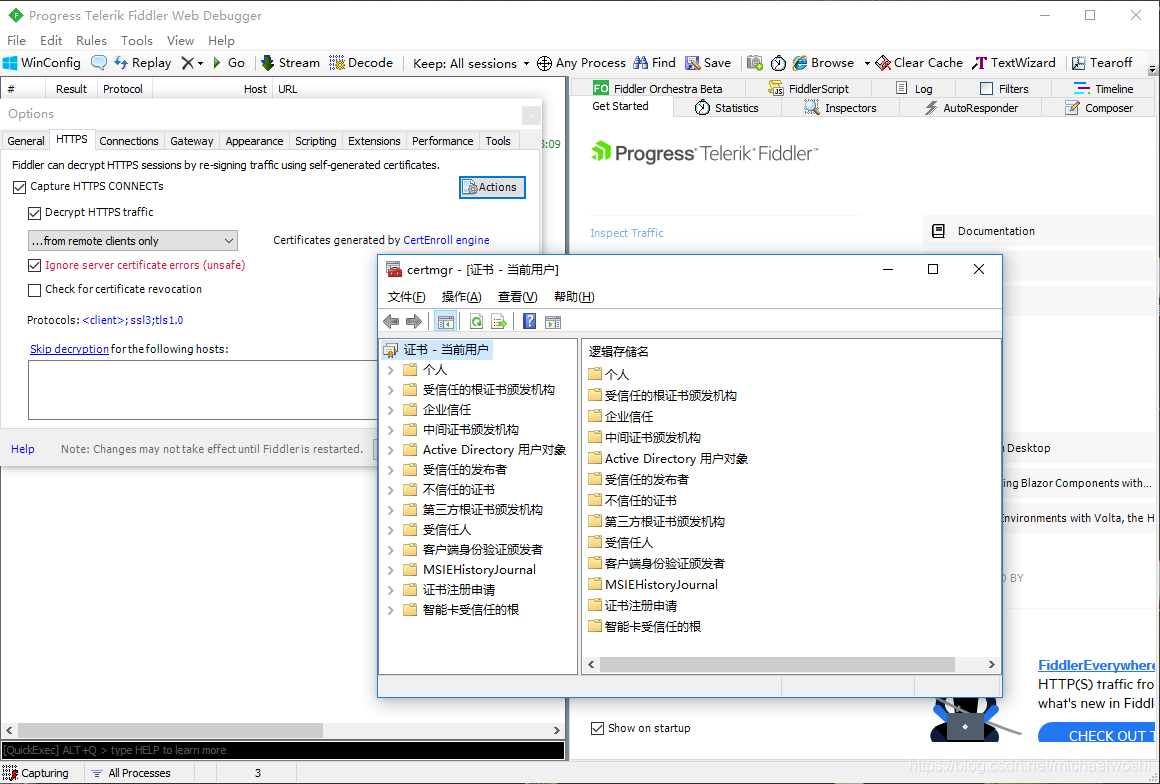Image resolution: width=1160 pixels, height=784 pixels.
Task: Select 证书 - 当前用户 root node
Action: [x=436, y=350]
